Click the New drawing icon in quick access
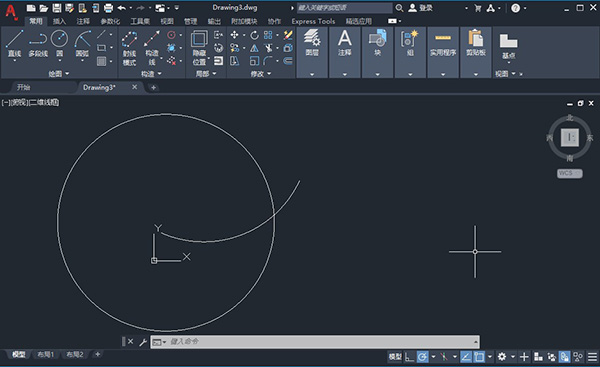This screenshot has width=600, height=367. coord(31,8)
